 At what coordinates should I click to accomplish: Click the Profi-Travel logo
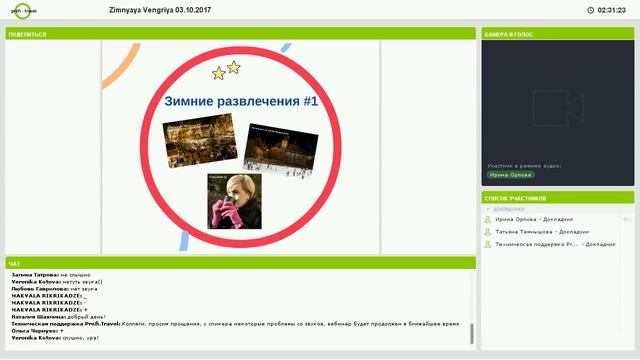tap(23, 11)
